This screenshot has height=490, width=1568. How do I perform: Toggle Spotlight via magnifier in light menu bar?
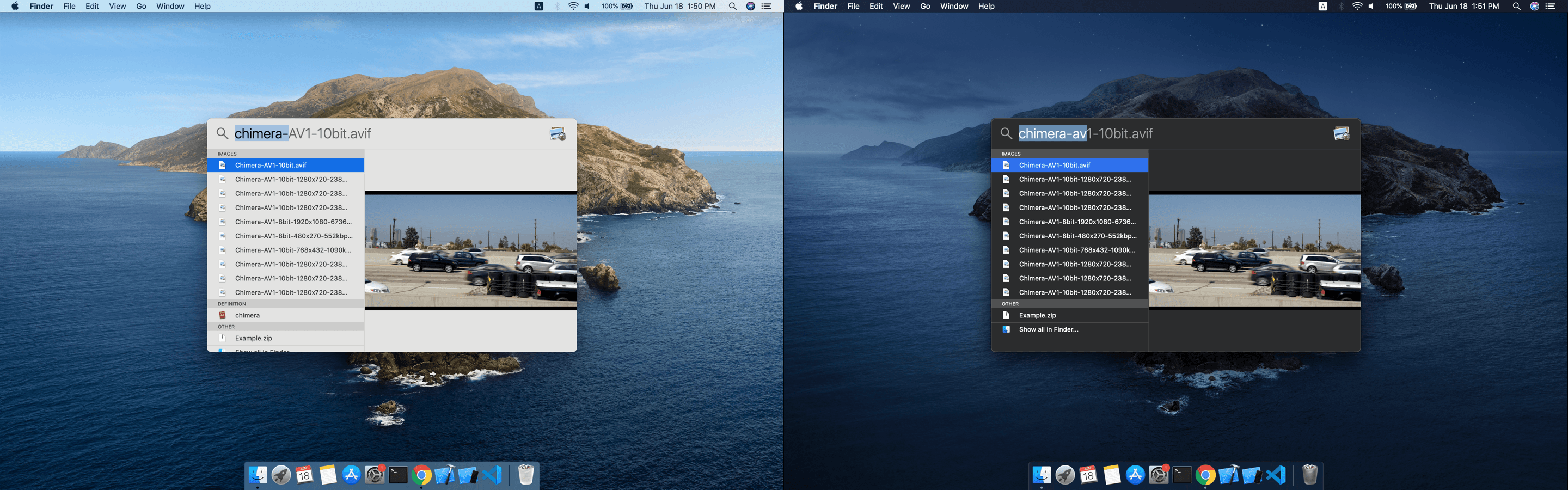733,6
